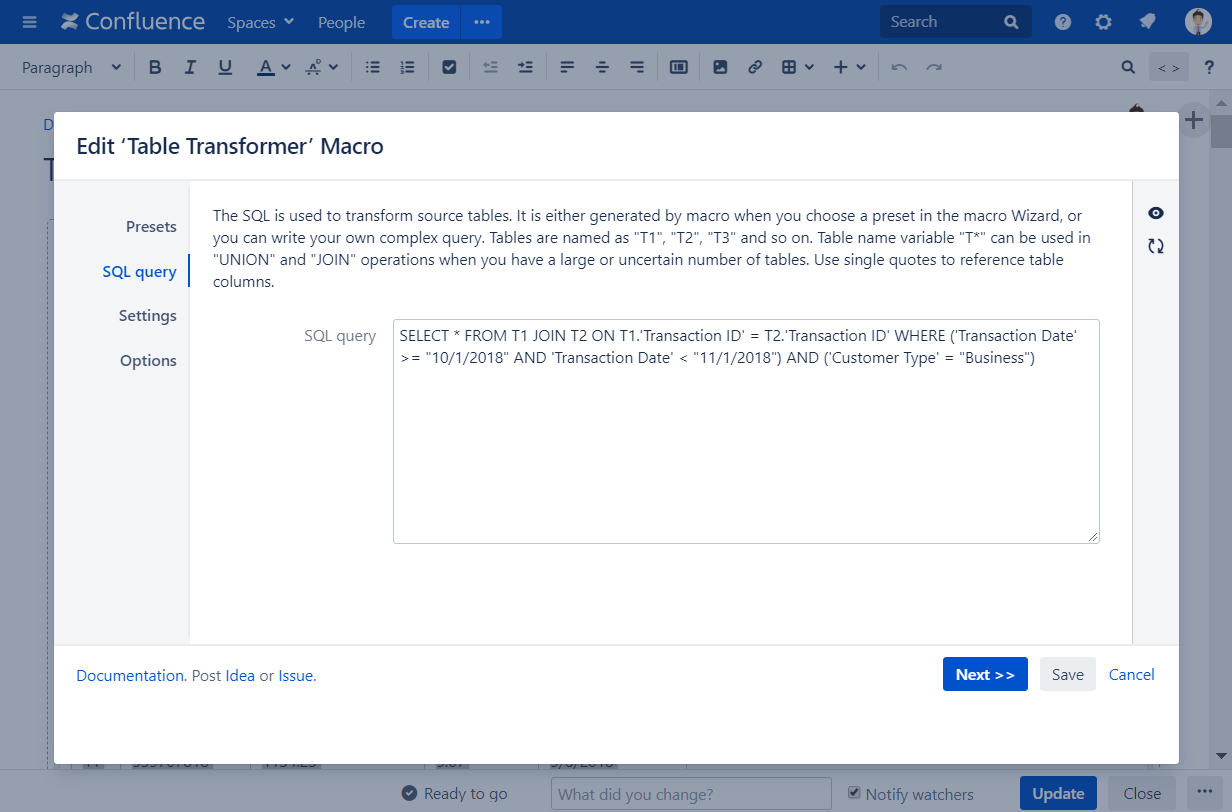Expand the Spaces menu
The image size is (1232, 812).
tap(260, 22)
